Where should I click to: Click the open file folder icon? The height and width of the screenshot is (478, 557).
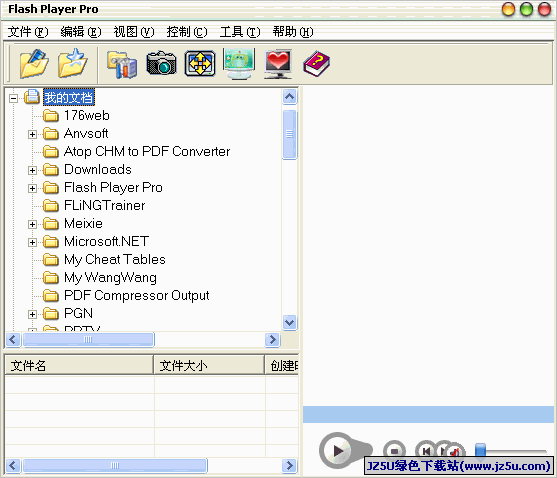tap(34, 64)
